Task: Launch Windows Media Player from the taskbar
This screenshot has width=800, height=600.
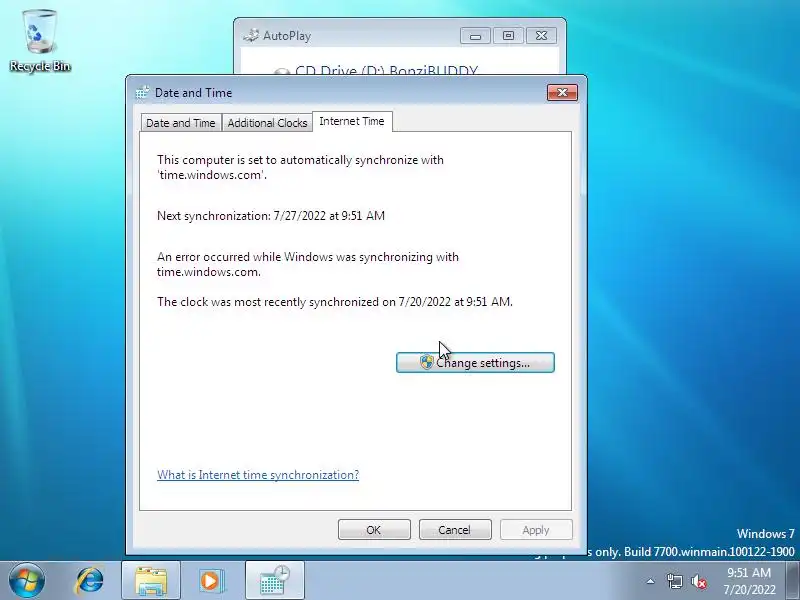Action: [211, 581]
